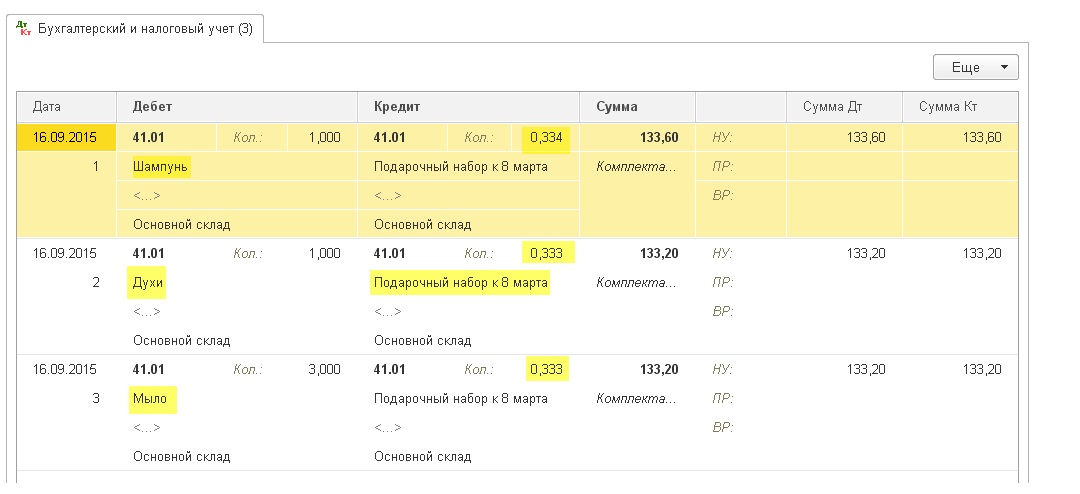Select Сумма Кт 133,20 in Мыло entry

click(960, 369)
